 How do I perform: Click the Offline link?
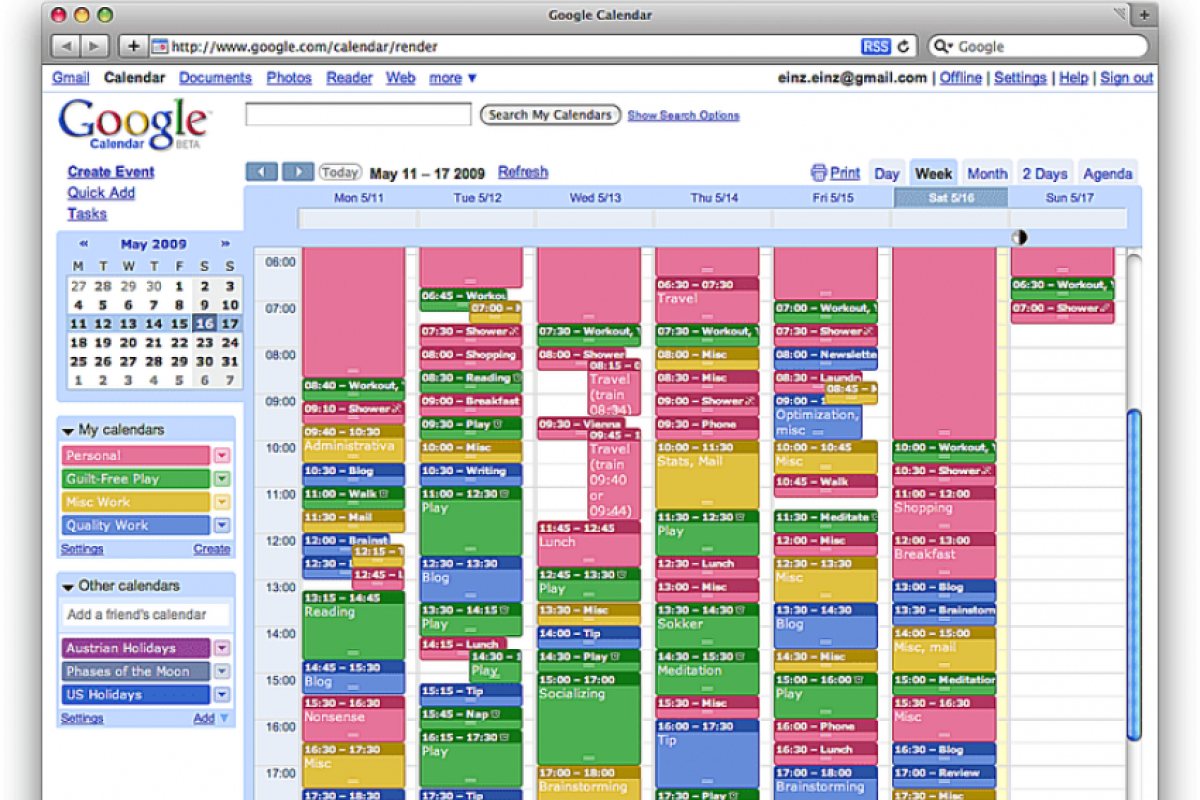(x=960, y=78)
